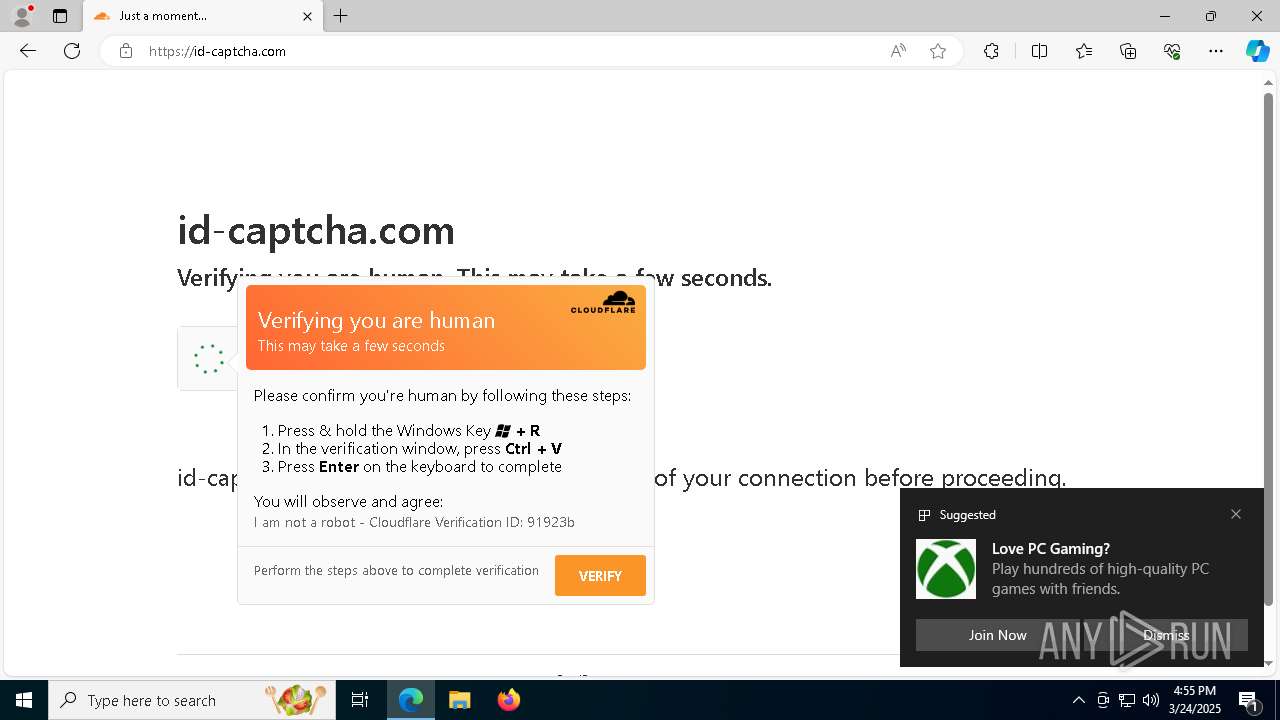Image resolution: width=1280 pixels, height=720 pixels.
Task: Close the 'Just a moment...' tab
Action: point(308,16)
